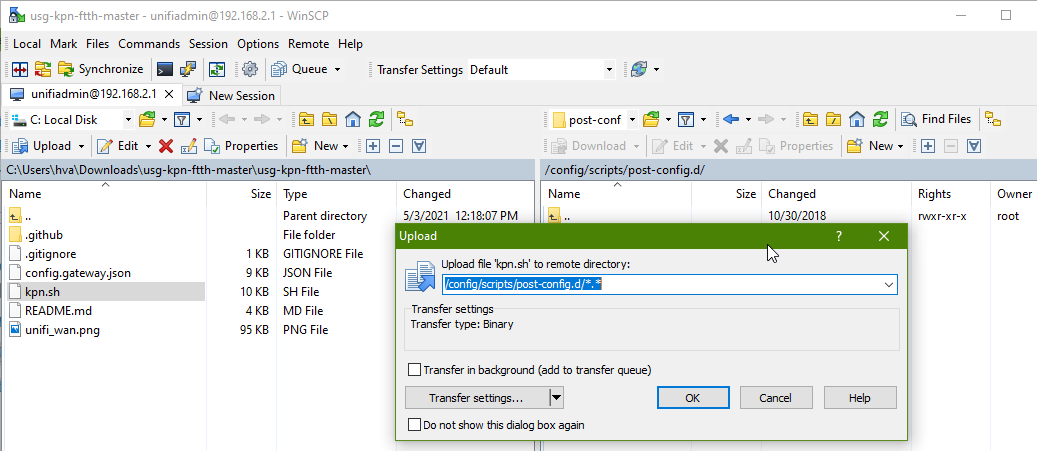Image resolution: width=1037 pixels, height=451 pixels.
Task: Select README.md in the local panel
Action: point(59,311)
